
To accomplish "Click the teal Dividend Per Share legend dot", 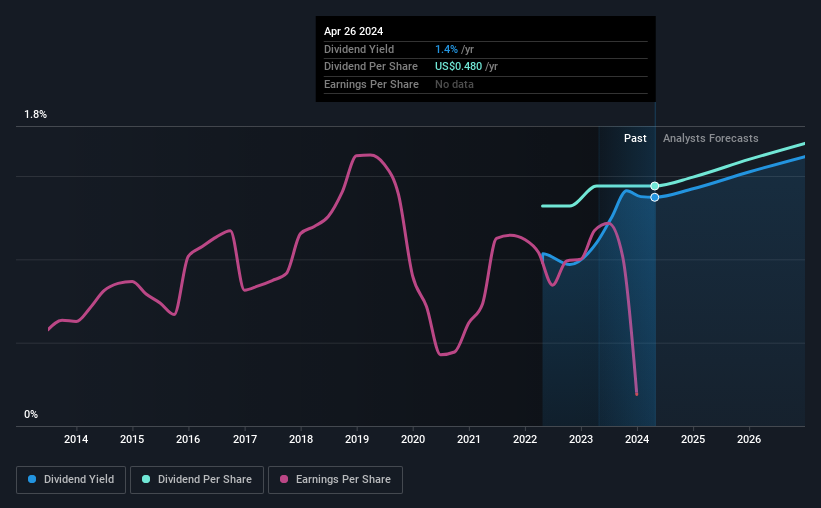I will click(x=146, y=479).
